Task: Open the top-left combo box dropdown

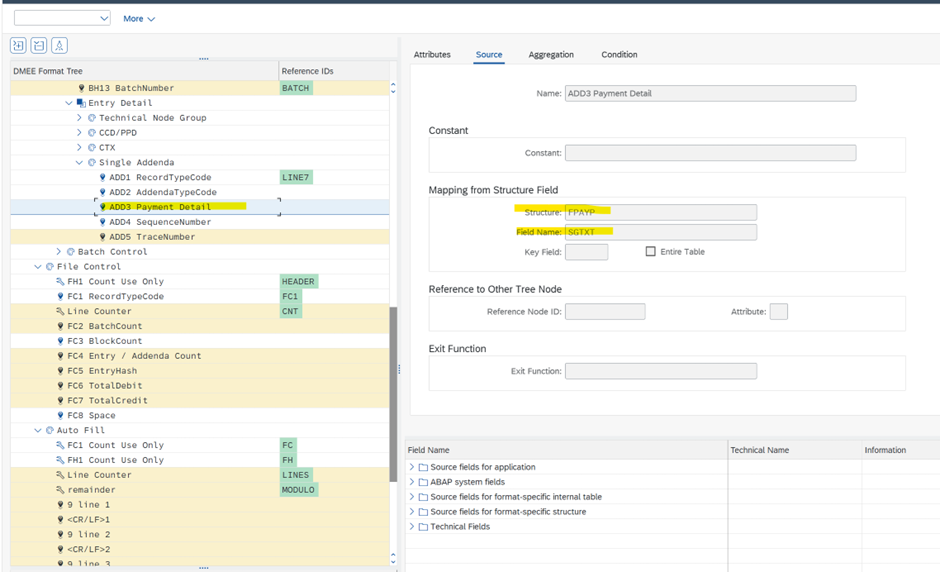Action: [104, 19]
